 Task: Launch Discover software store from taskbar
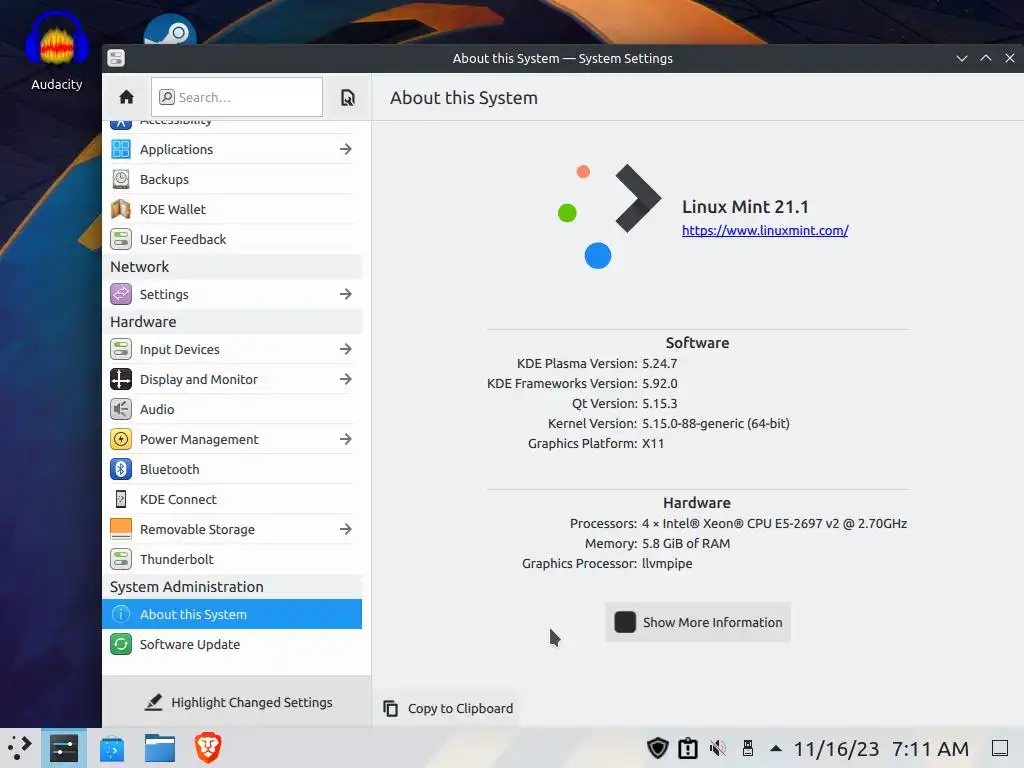[112, 748]
